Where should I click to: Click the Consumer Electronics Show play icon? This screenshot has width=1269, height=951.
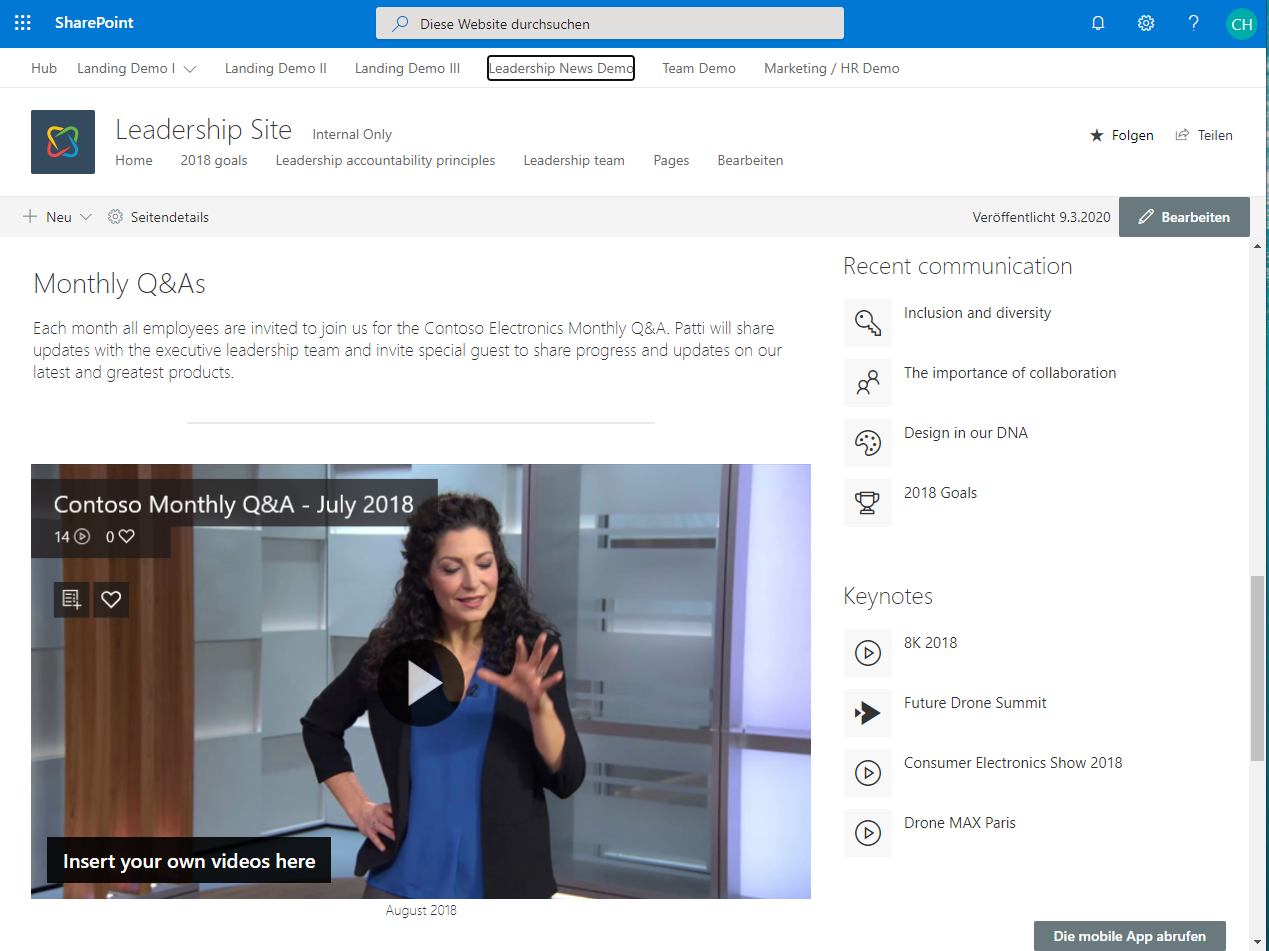868,773
